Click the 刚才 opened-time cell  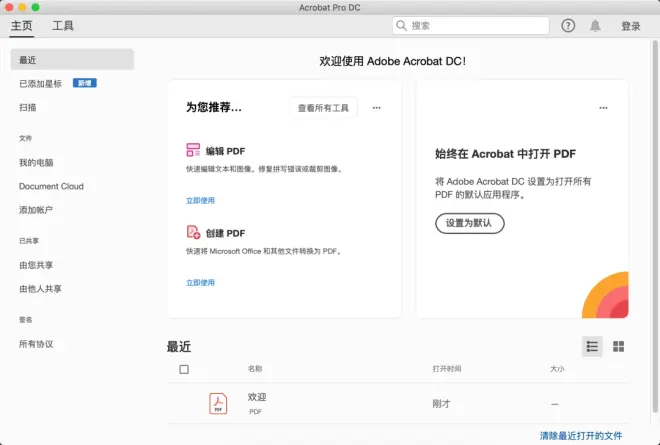(441, 404)
